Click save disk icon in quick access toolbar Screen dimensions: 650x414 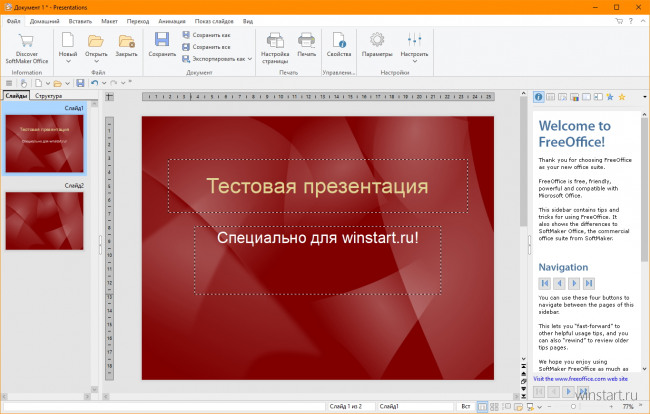[80, 83]
